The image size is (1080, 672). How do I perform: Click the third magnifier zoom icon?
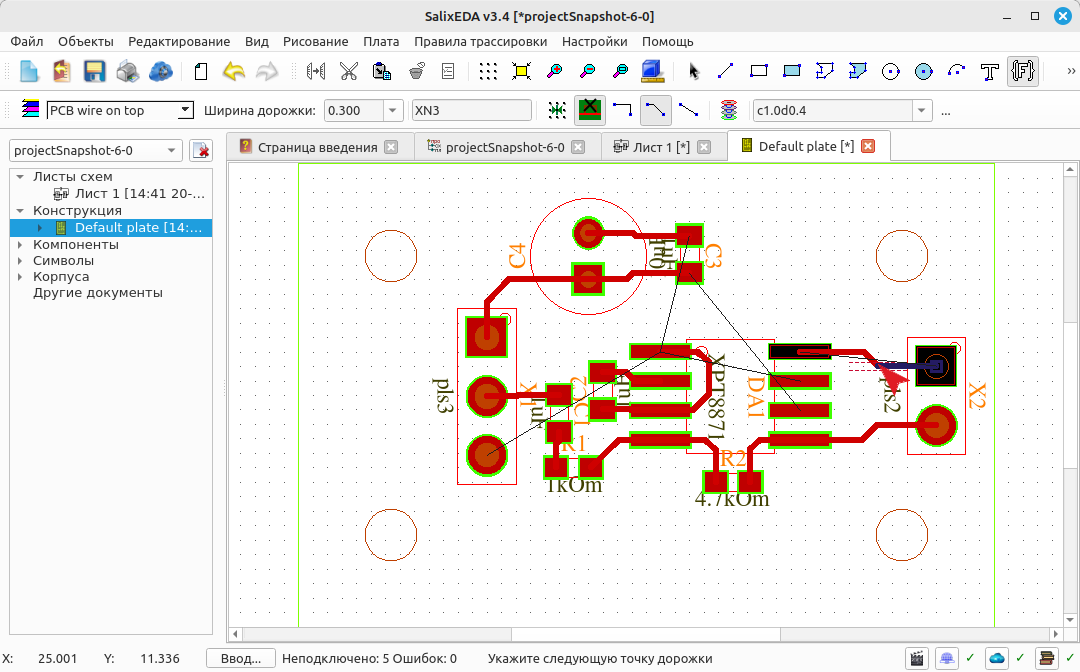[x=621, y=71]
